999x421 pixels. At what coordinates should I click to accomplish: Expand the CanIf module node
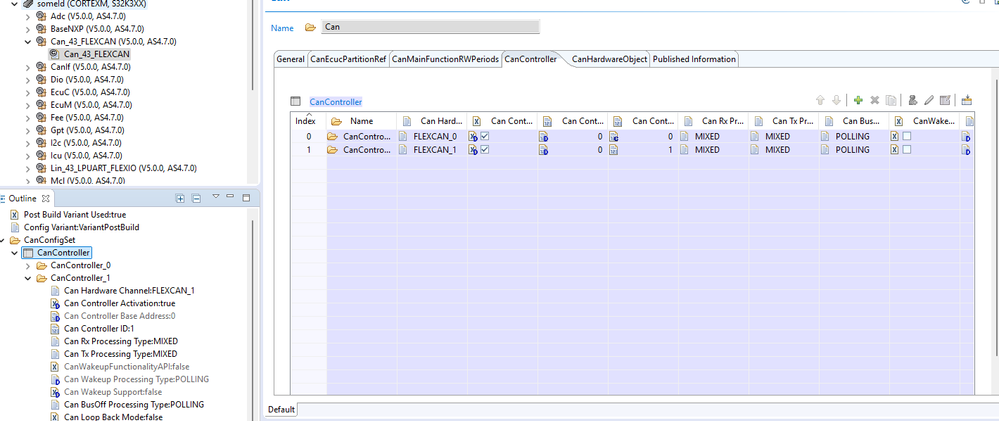pyautogui.click(x=27, y=67)
